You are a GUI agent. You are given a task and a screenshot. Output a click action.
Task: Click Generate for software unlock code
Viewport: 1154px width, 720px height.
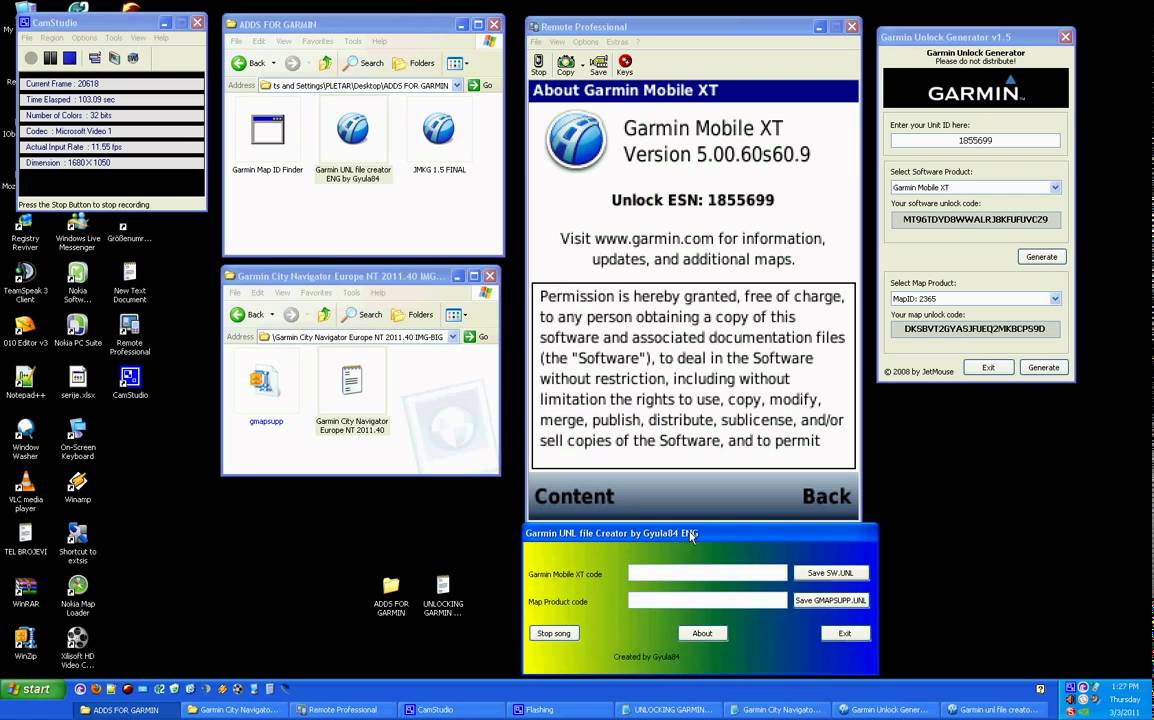(1041, 257)
